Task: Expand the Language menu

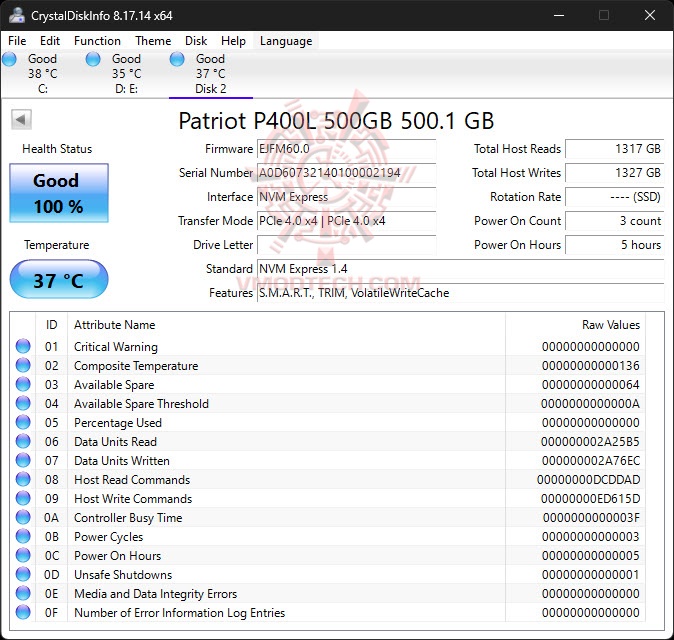Action: click(286, 41)
